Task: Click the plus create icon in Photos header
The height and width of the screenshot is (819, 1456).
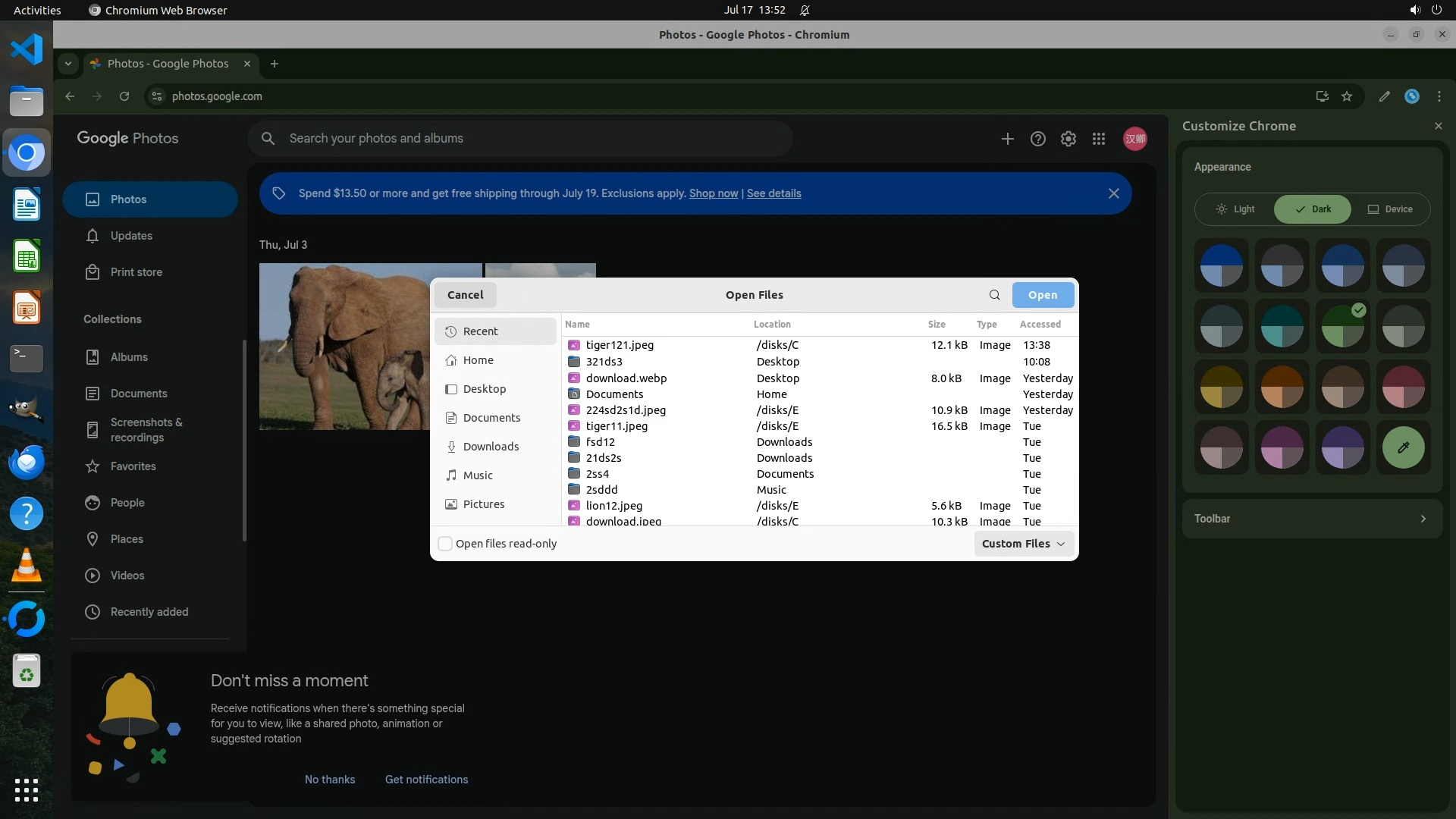Action: coord(1007,139)
